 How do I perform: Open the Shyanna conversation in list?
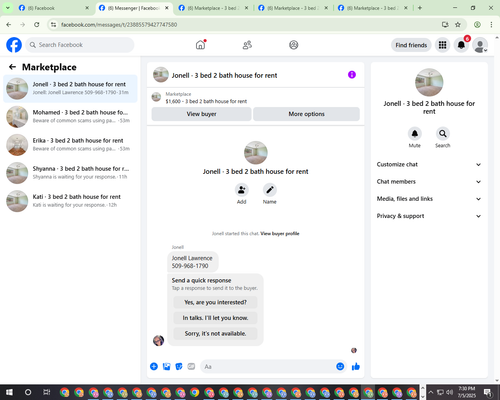(70, 173)
